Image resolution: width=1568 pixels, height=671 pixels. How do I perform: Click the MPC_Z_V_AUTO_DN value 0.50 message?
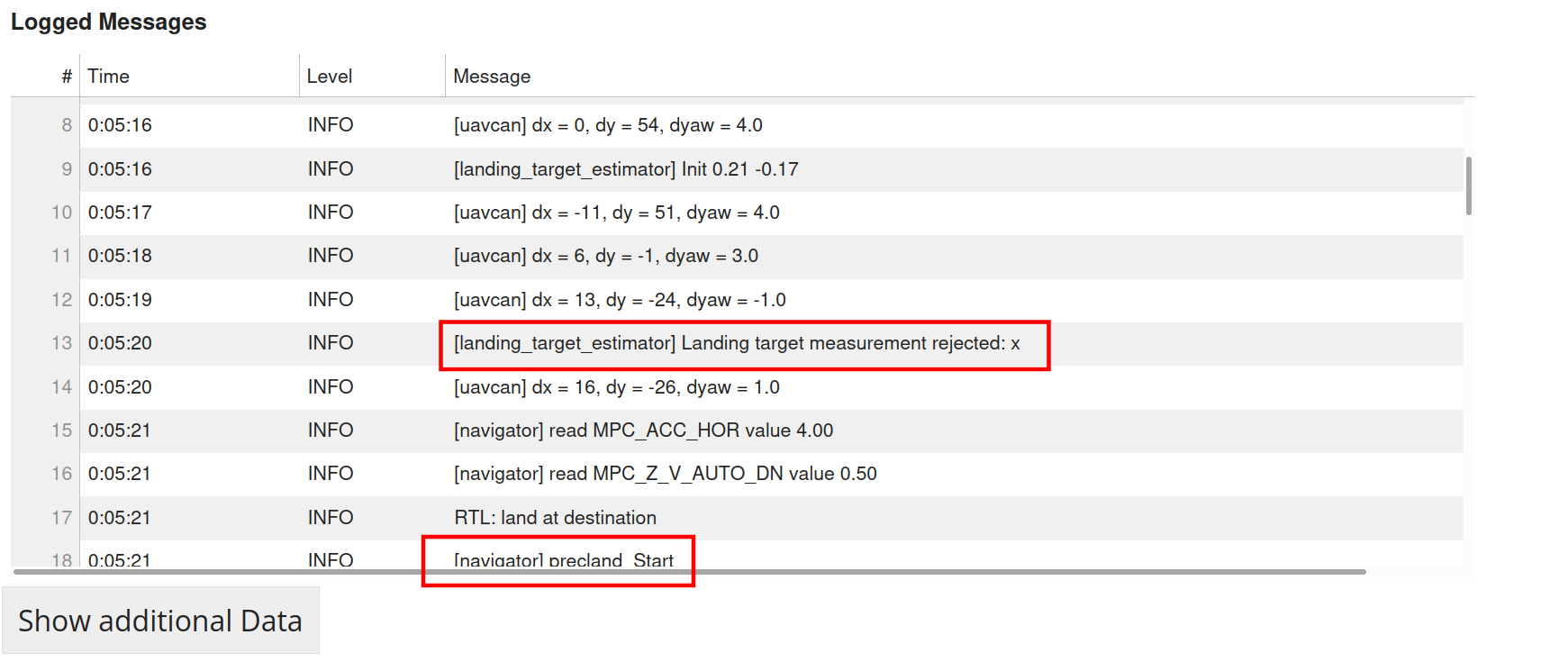pyautogui.click(x=665, y=474)
